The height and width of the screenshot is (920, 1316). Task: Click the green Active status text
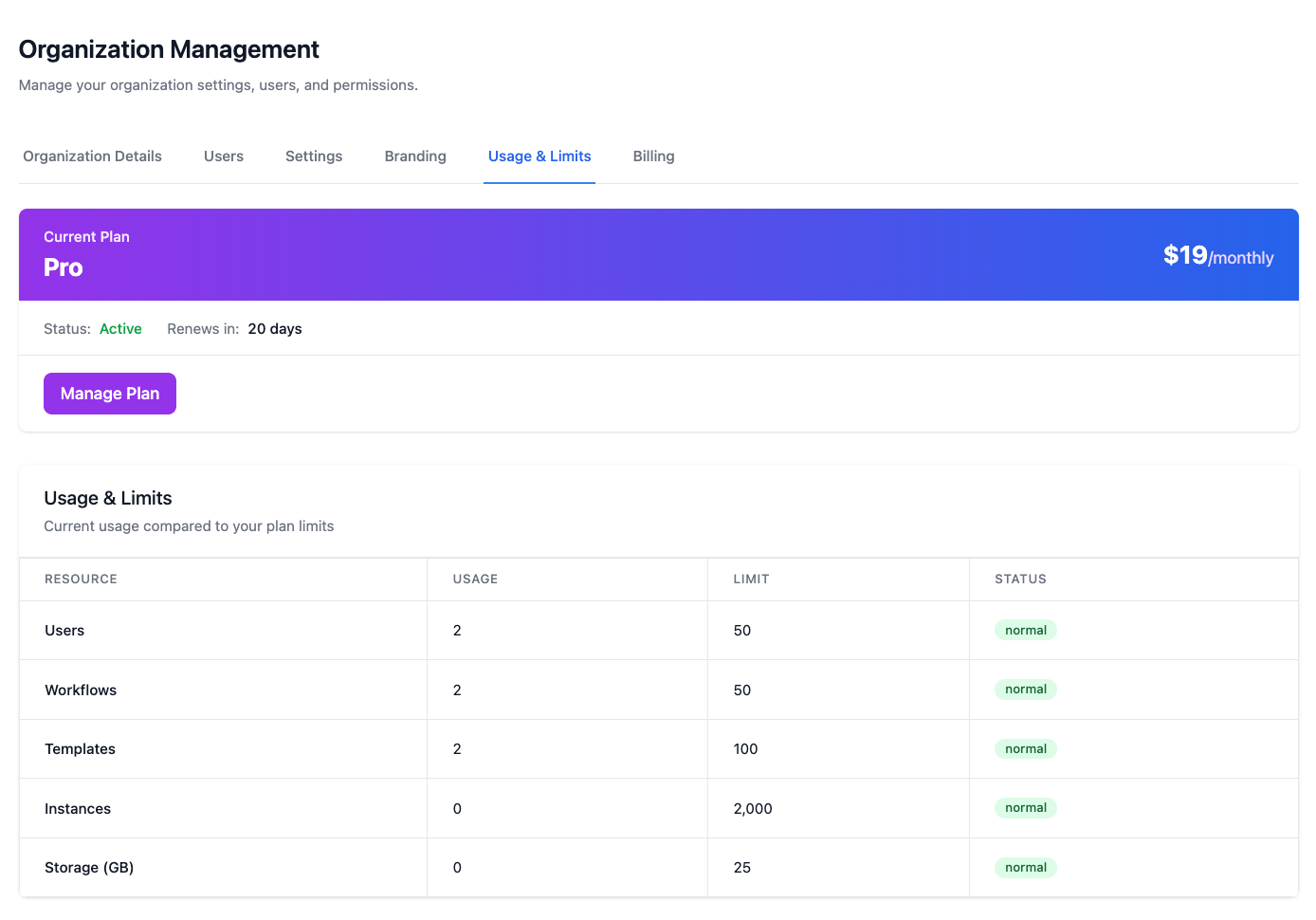pyautogui.click(x=120, y=329)
